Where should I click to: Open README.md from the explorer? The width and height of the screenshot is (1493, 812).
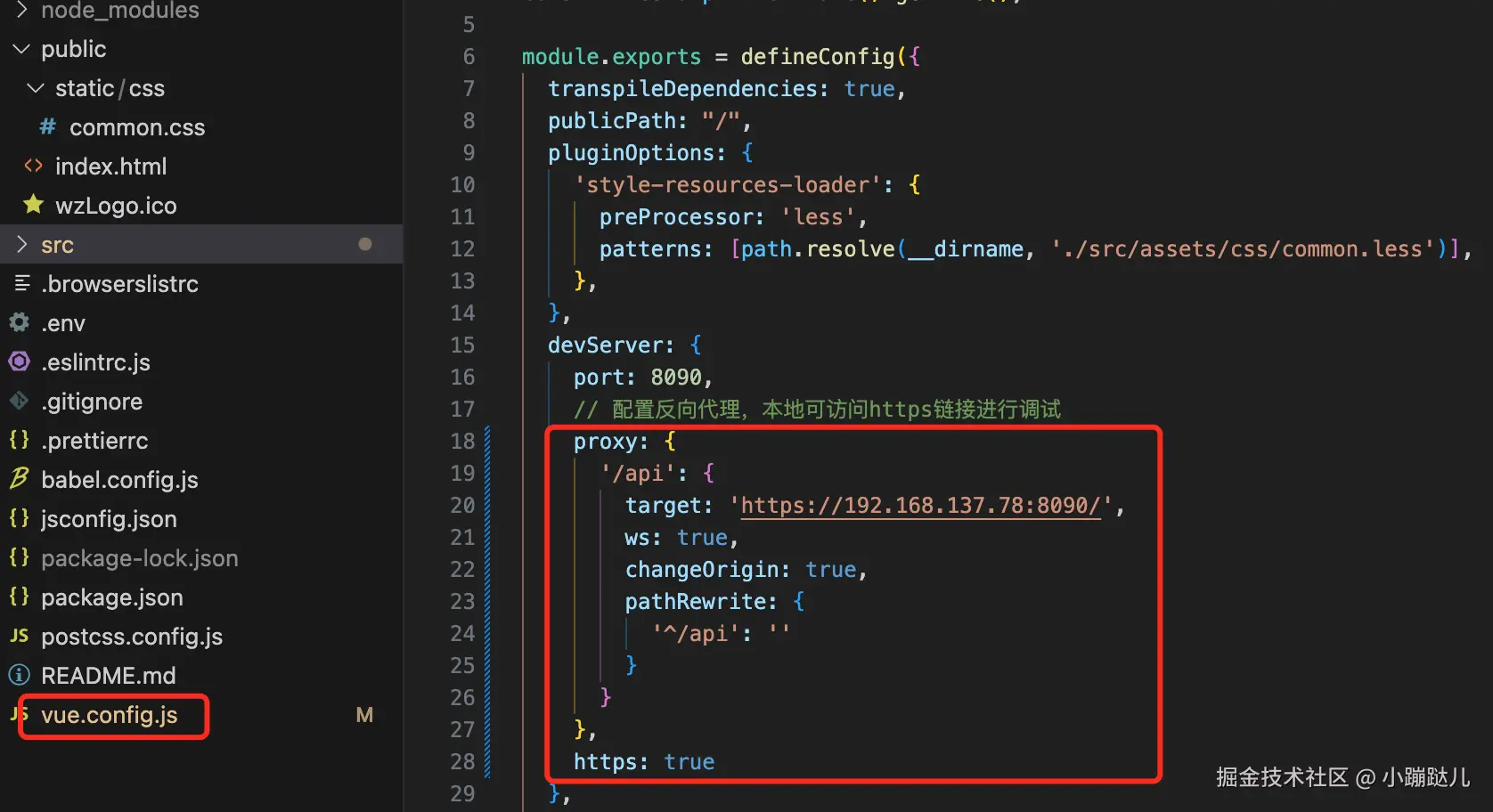click(109, 676)
